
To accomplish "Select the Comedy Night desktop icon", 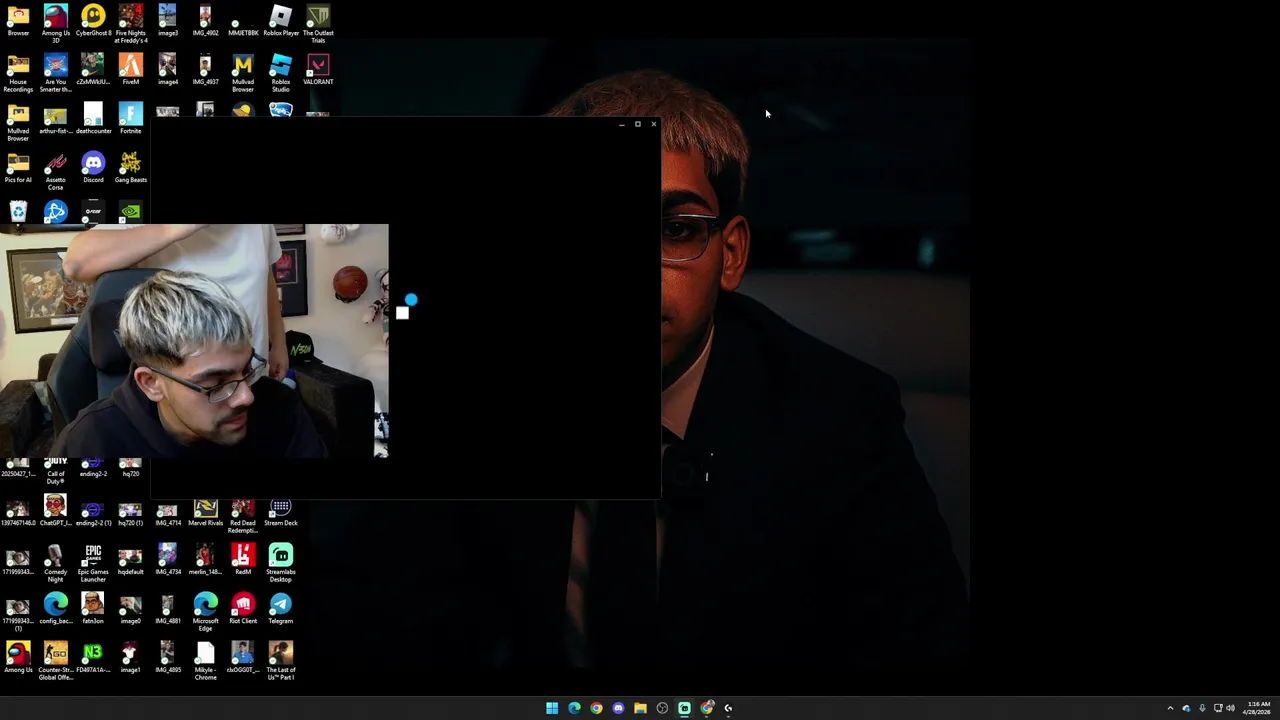I will [x=55, y=563].
